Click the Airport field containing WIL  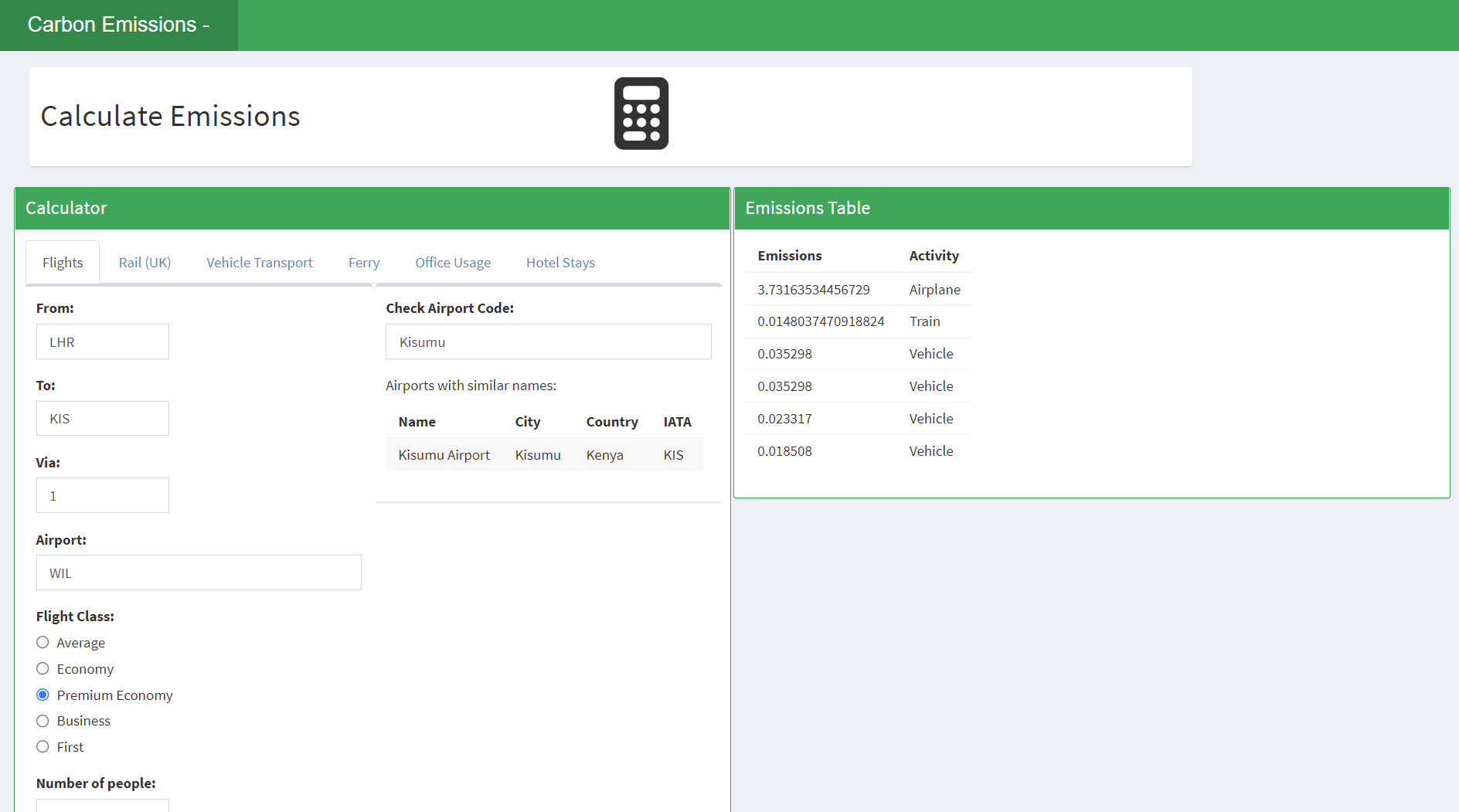click(x=199, y=572)
